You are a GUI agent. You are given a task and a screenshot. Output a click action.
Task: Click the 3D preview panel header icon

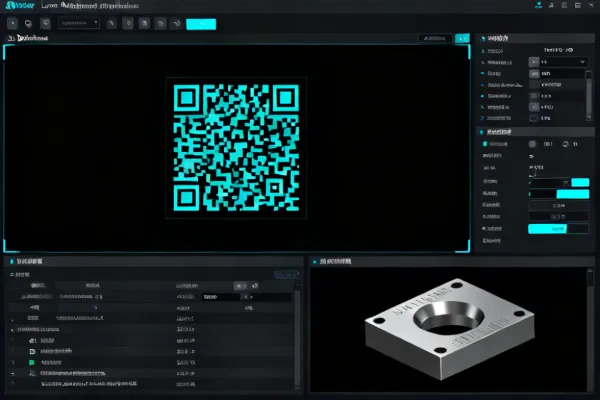point(315,262)
